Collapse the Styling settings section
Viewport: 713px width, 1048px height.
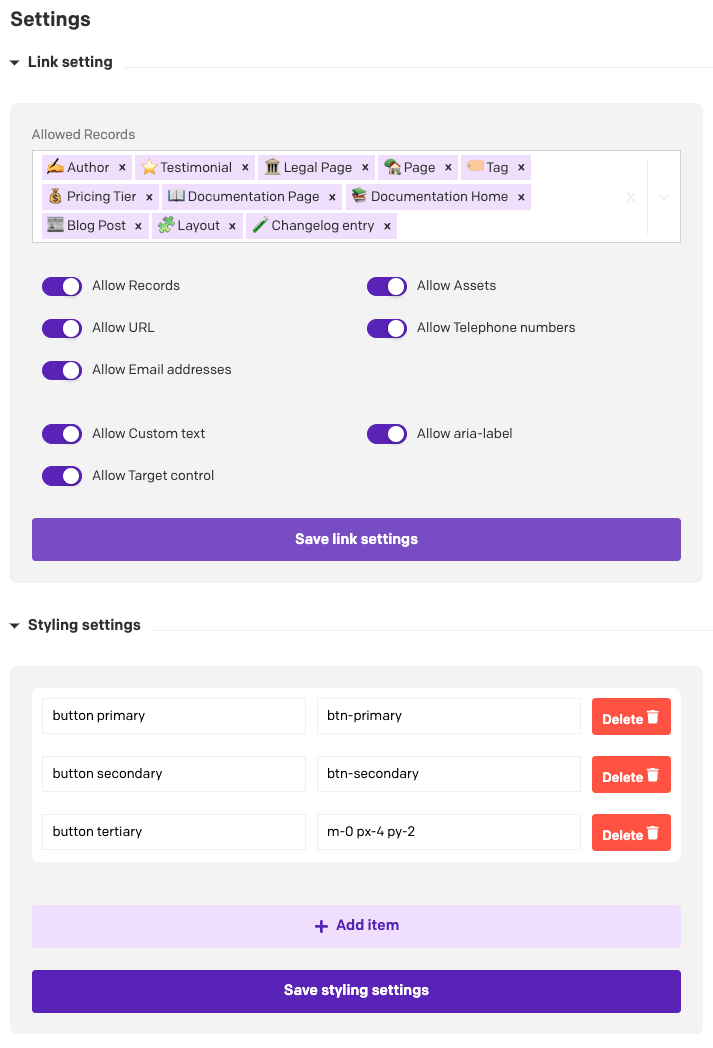pos(13,624)
